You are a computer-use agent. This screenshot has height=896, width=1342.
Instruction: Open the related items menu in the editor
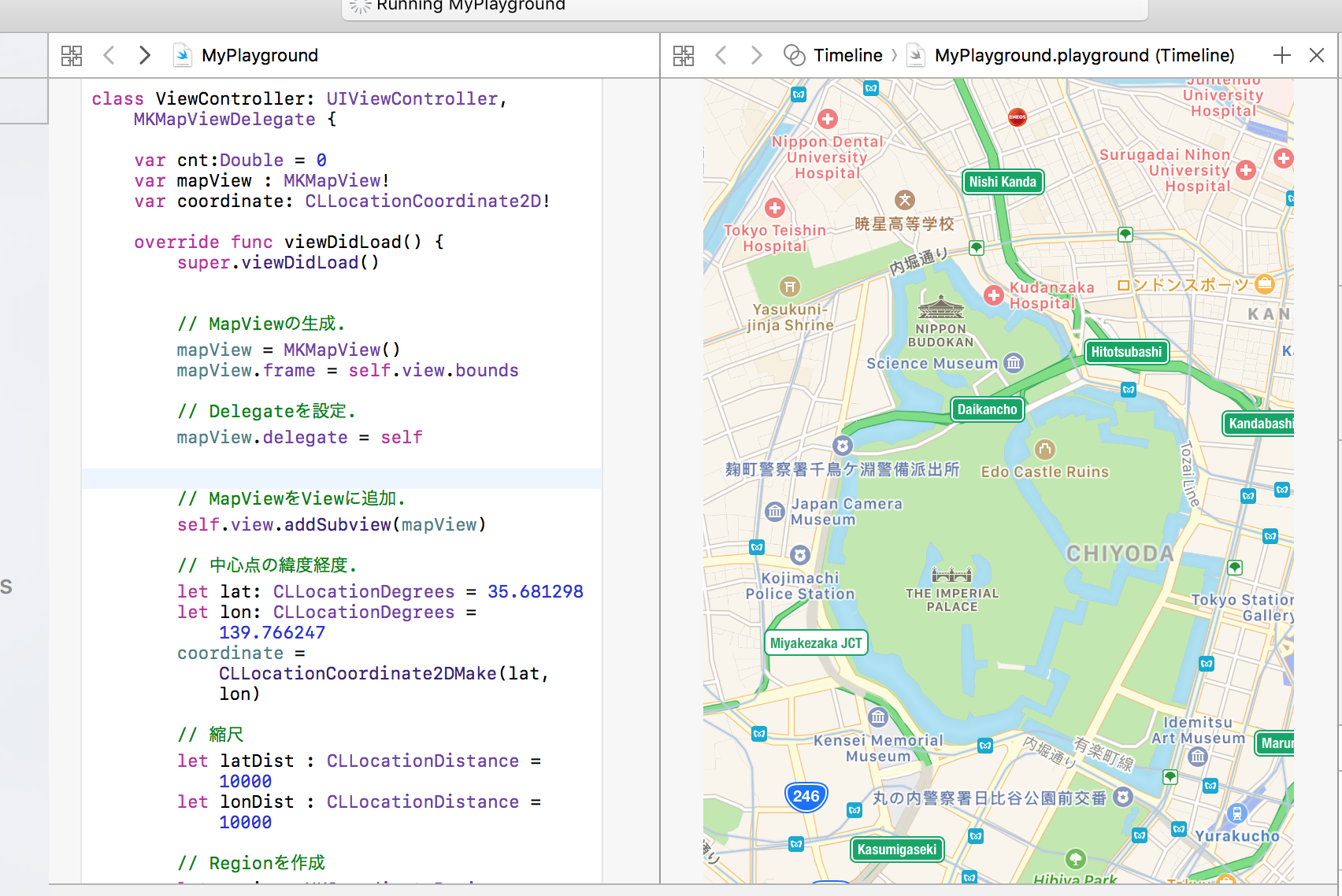coord(72,55)
